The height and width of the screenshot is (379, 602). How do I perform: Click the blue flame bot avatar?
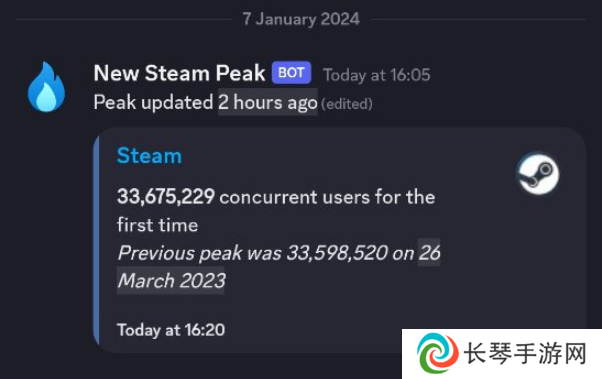(46, 87)
